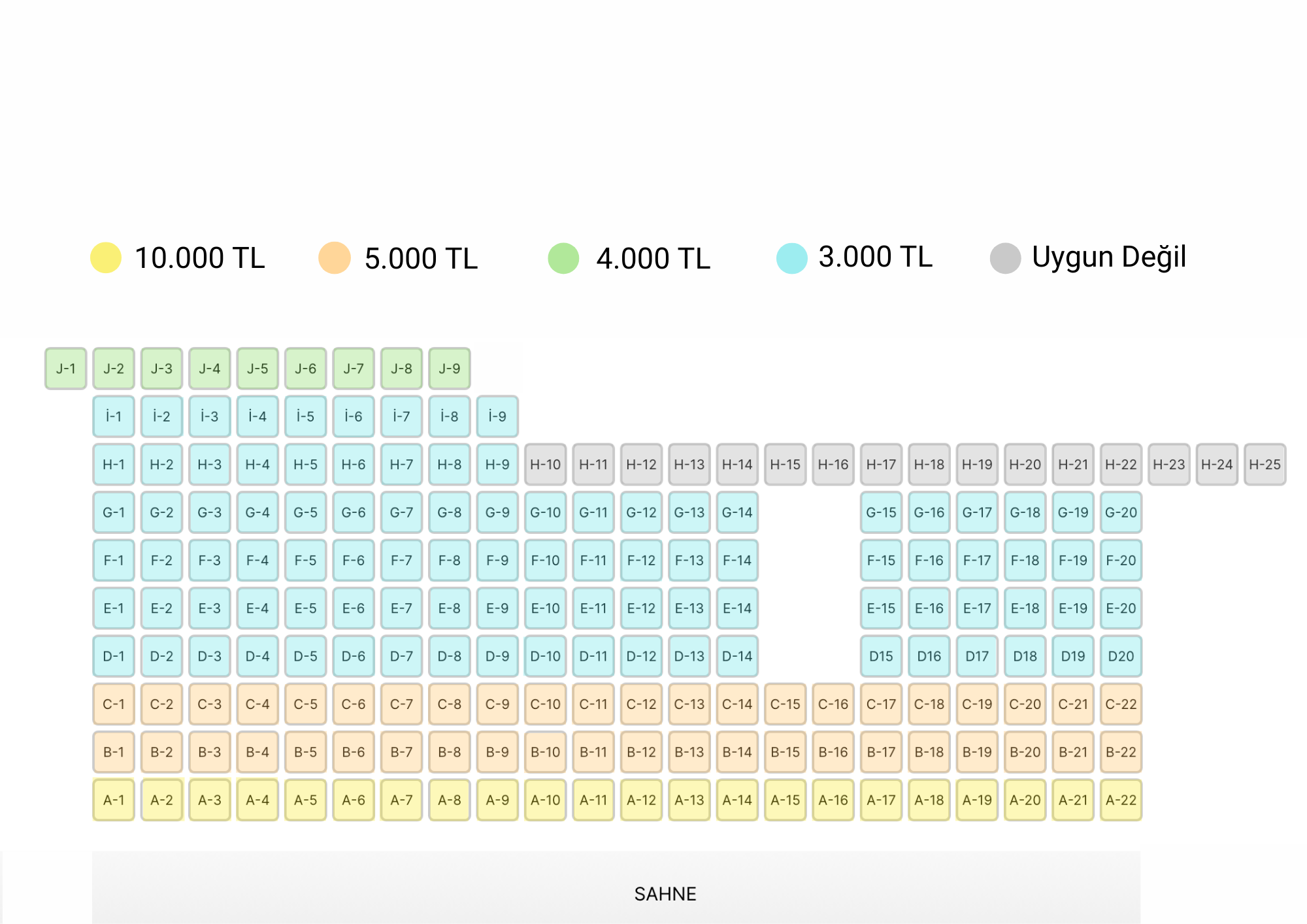Choose seat E-10
The height and width of the screenshot is (924, 1307).
[545, 608]
